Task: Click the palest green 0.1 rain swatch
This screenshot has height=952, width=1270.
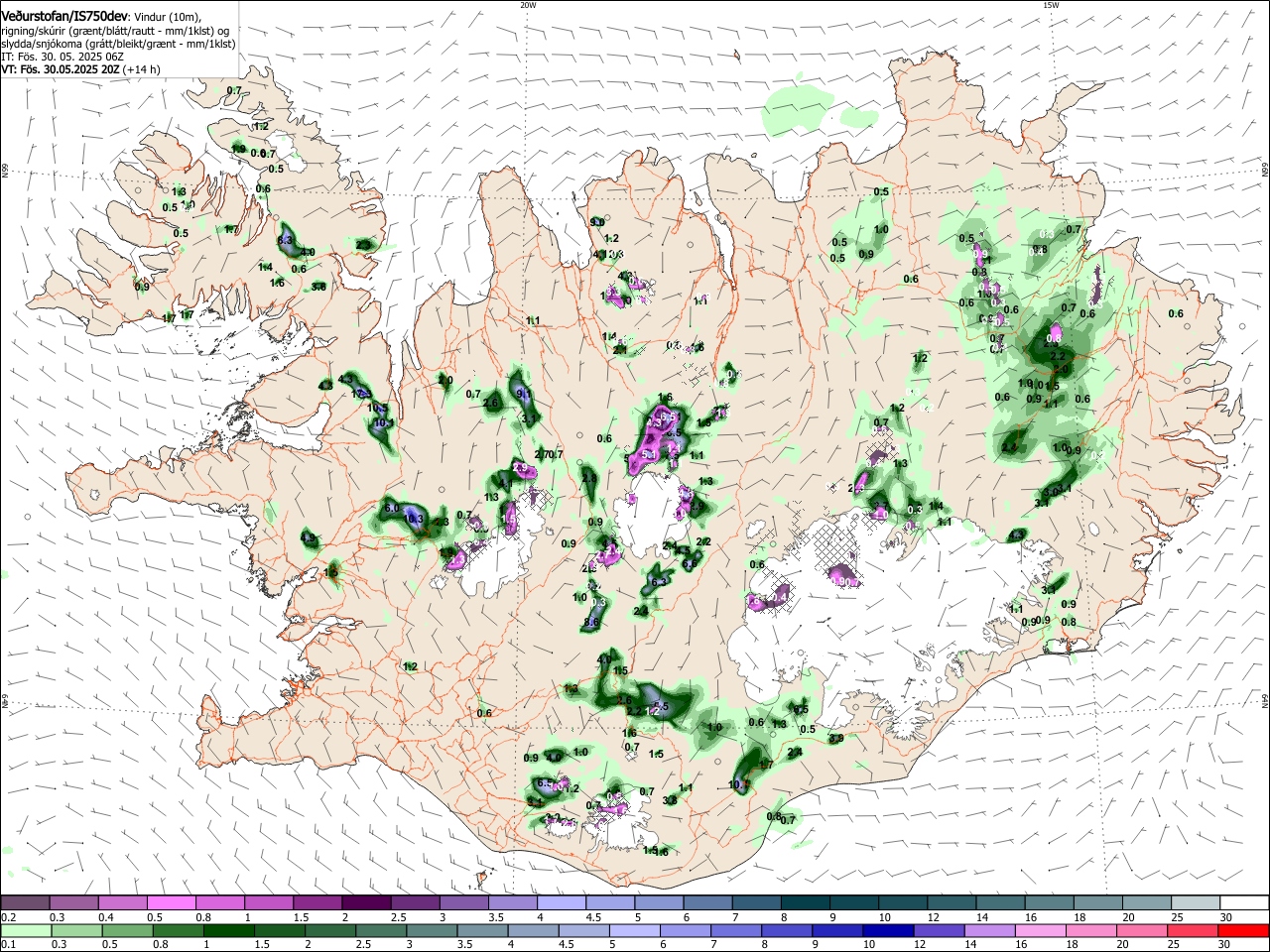Action: tap(26, 930)
